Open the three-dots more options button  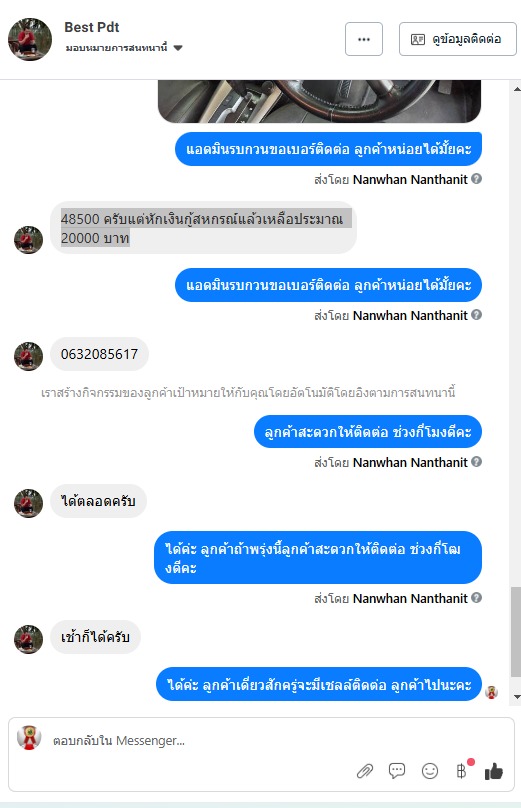(x=364, y=39)
